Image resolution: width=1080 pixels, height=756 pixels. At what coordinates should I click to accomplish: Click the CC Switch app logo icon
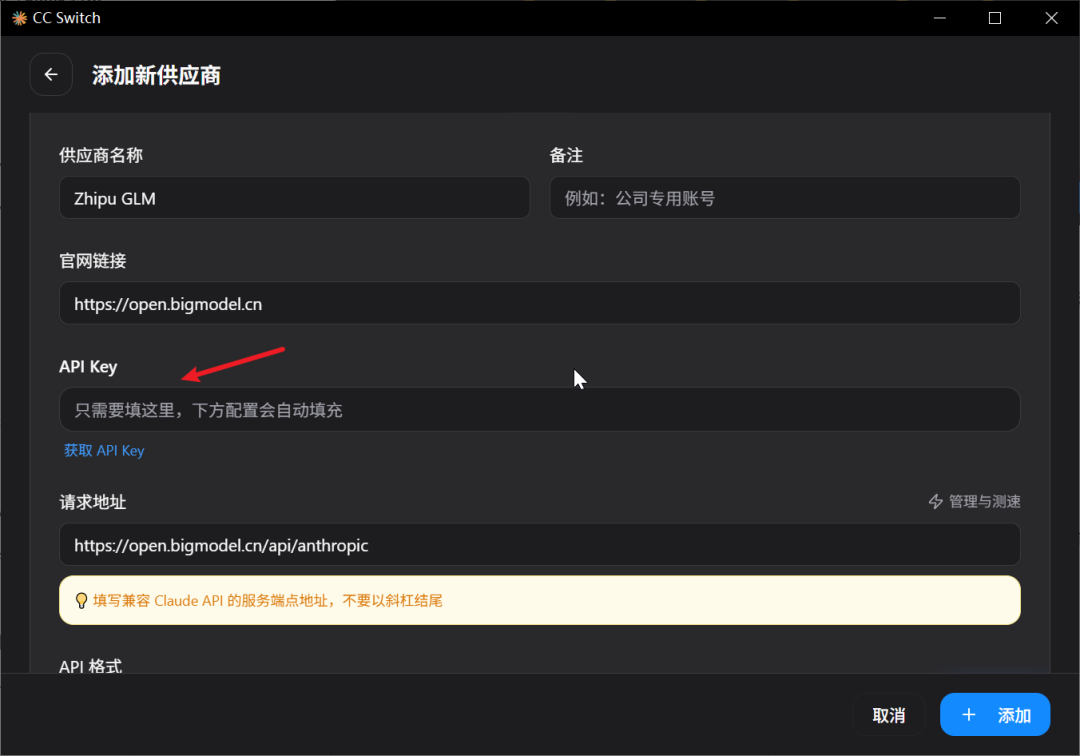pyautogui.click(x=19, y=18)
